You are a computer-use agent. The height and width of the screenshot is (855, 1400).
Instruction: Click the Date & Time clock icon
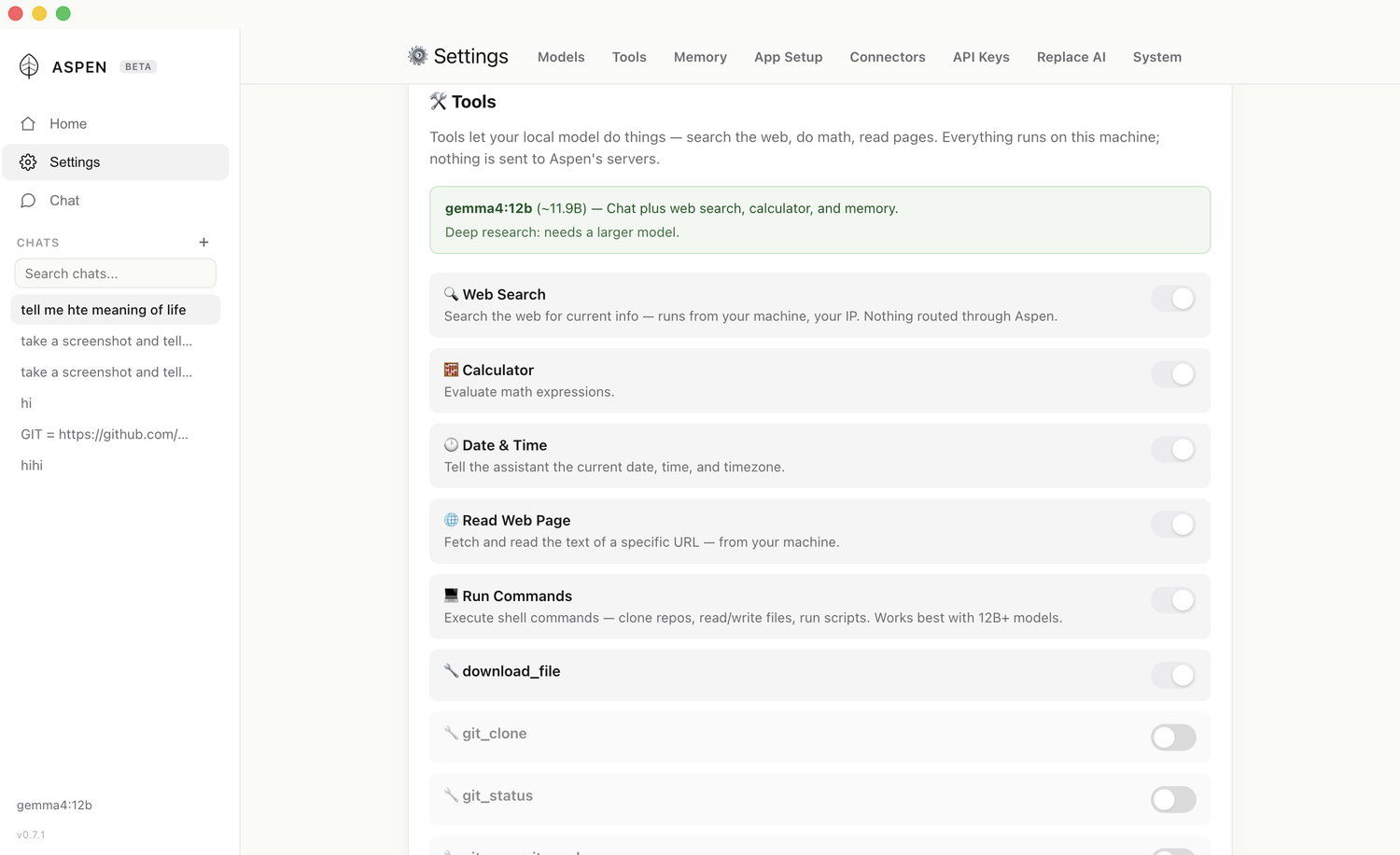pyautogui.click(x=451, y=445)
